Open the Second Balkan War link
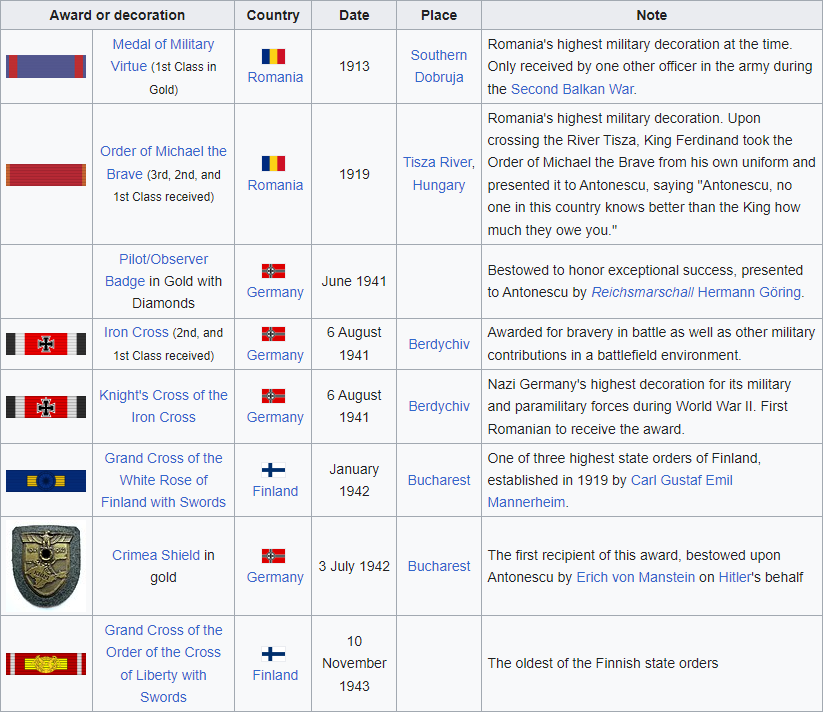 (x=572, y=89)
